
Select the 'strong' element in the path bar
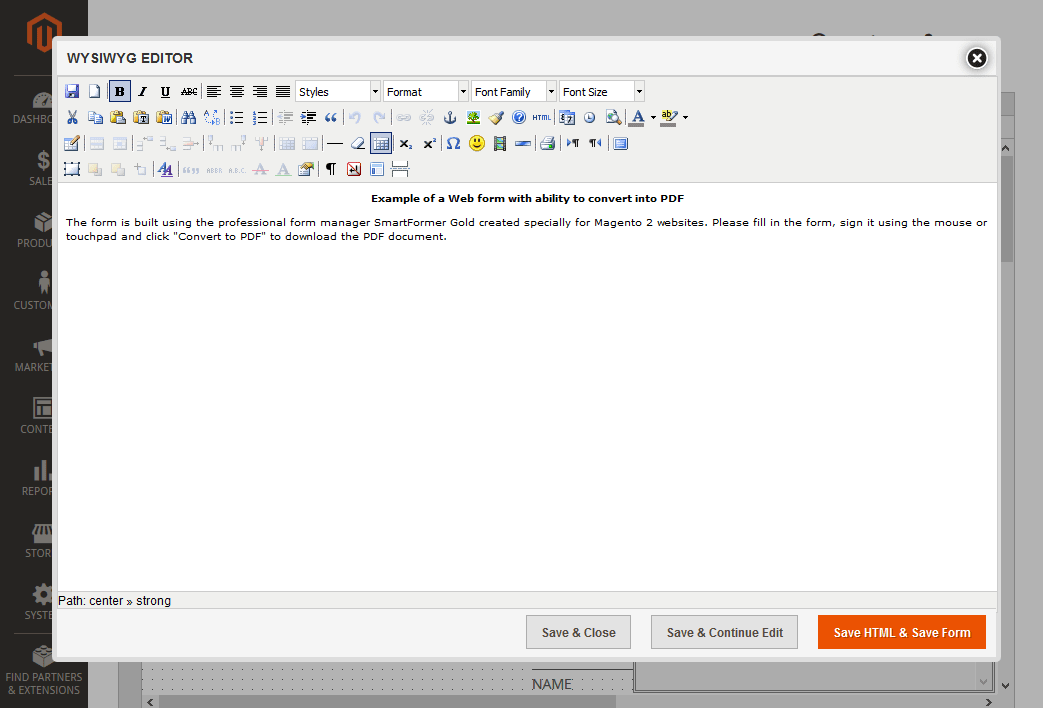154,601
